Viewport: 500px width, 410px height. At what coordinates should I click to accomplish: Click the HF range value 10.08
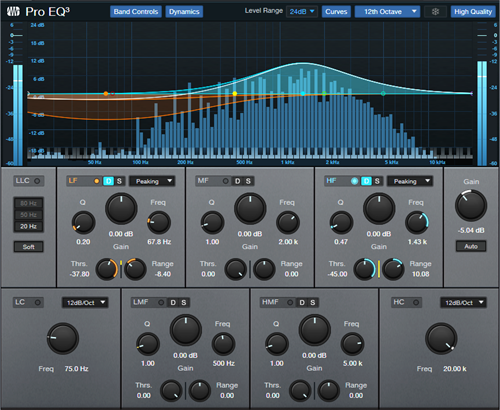coord(421,274)
